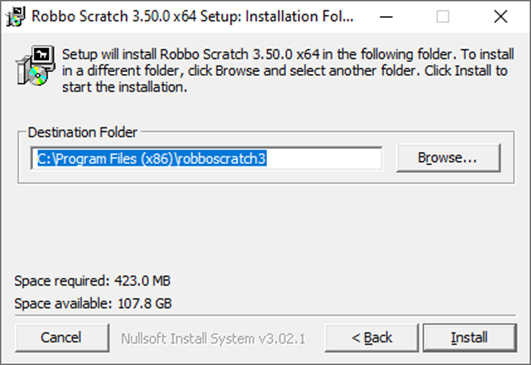Click the highlighted robboscratch3 path text
This screenshot has width=531, height=365.
pos(222,159)
